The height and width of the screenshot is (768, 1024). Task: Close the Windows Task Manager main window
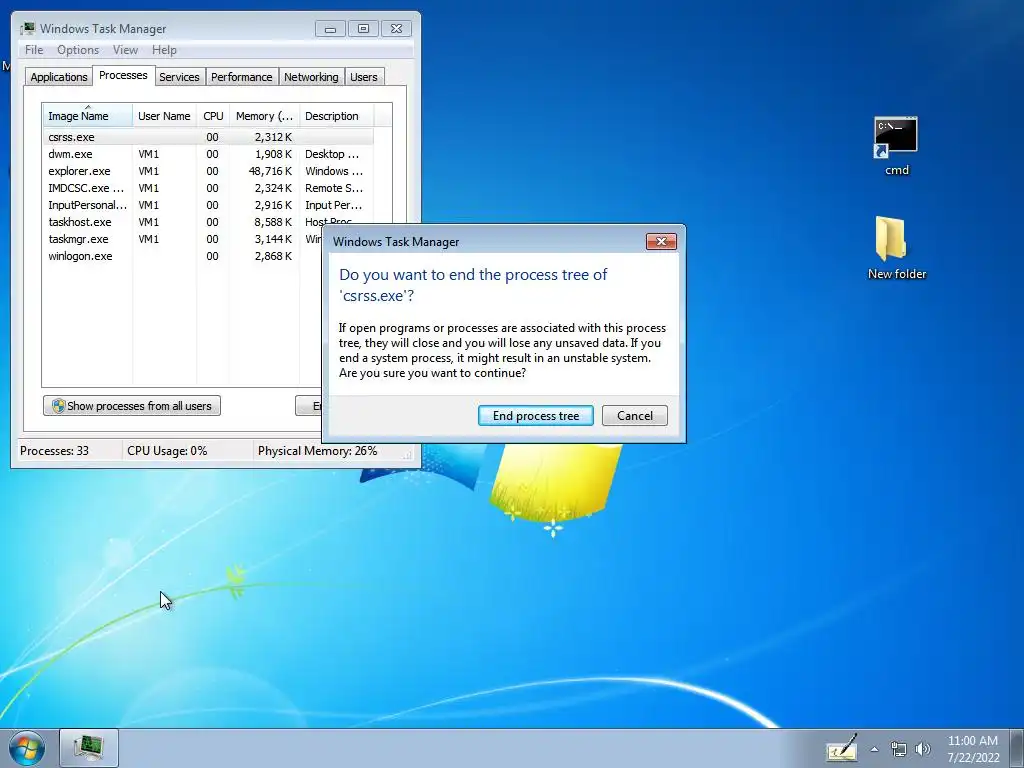pos(396,29)
